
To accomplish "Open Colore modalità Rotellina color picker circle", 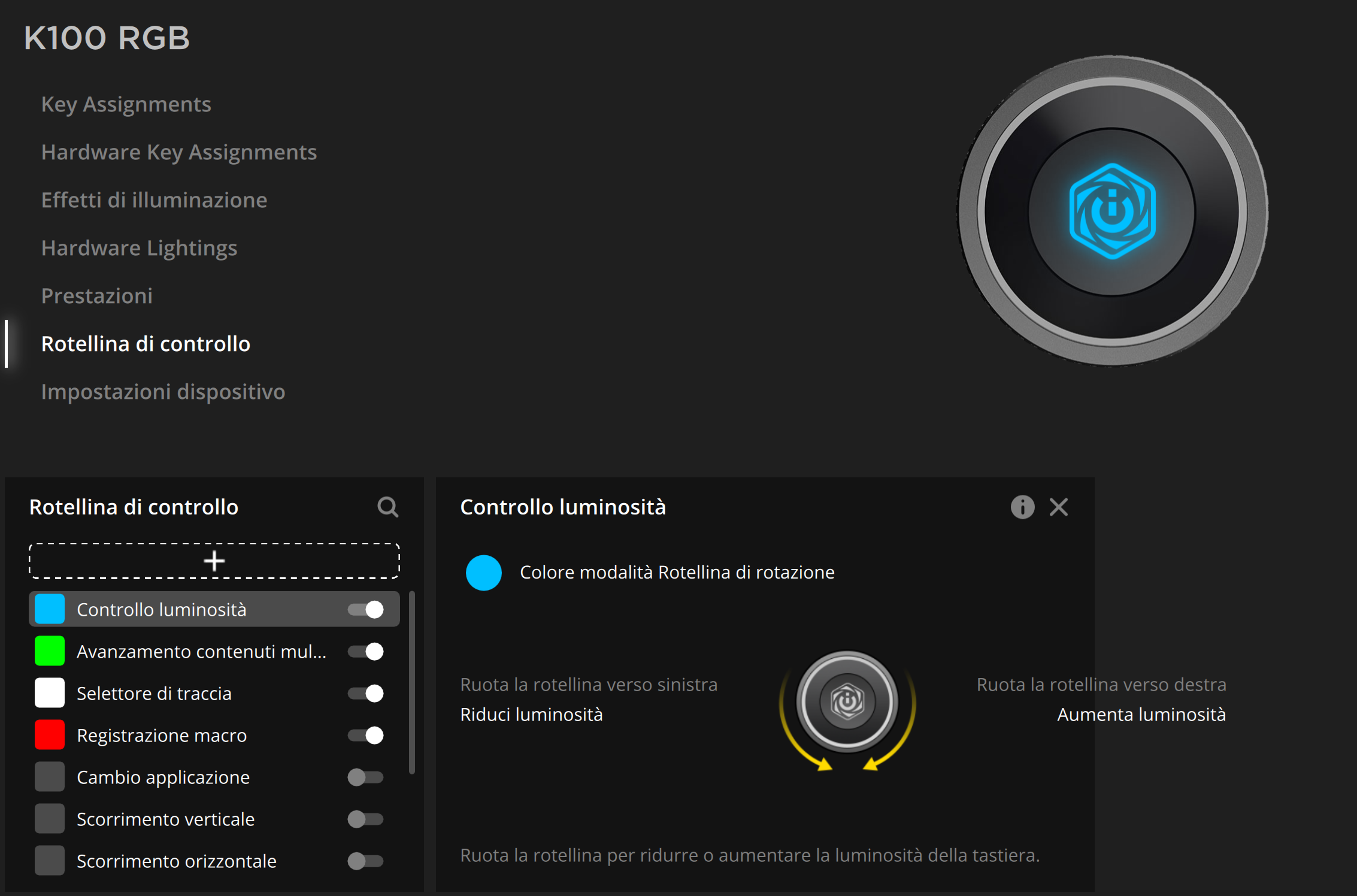I will click(x=484, y=573).
